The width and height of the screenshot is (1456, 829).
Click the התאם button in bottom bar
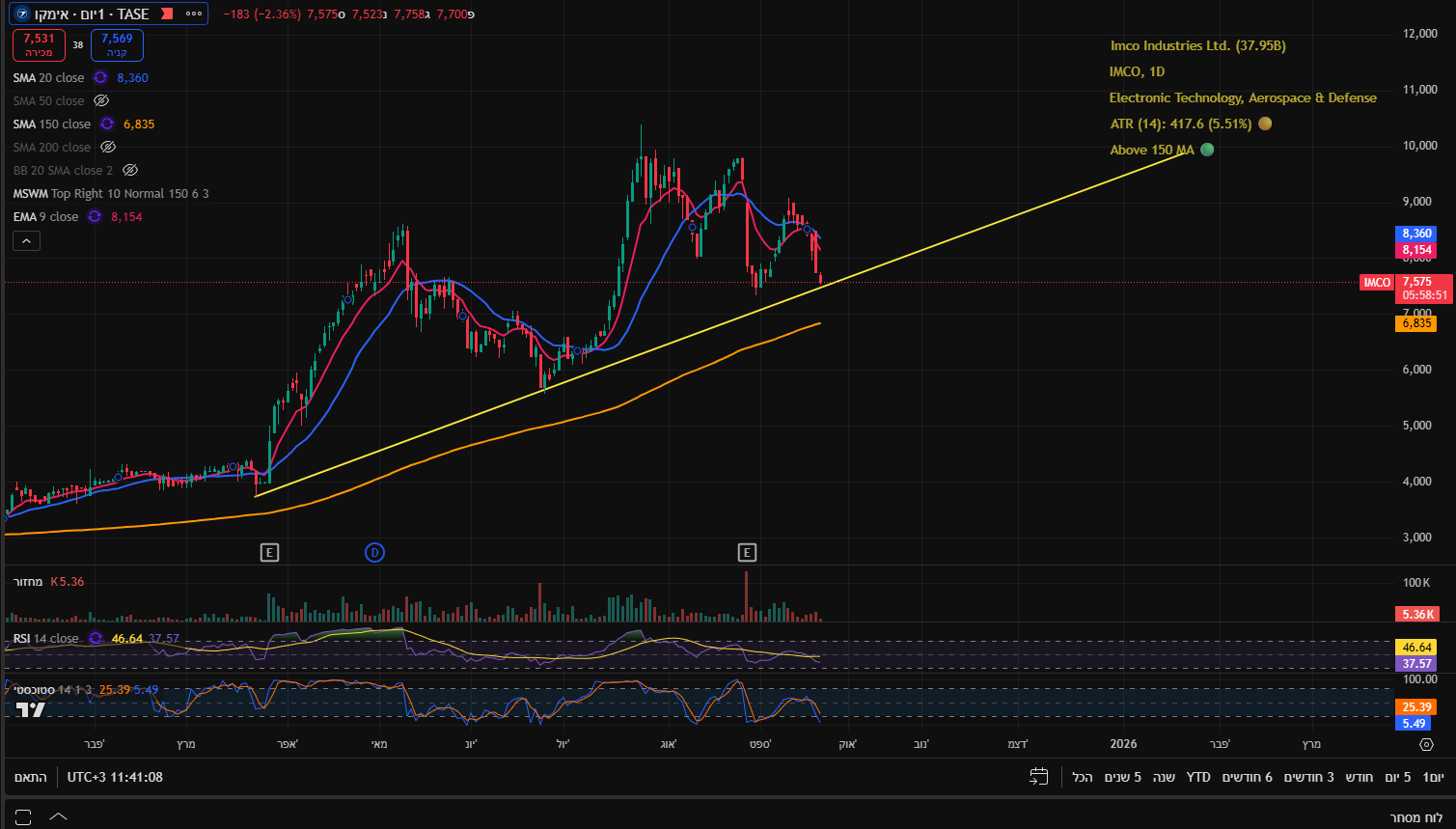31,777
